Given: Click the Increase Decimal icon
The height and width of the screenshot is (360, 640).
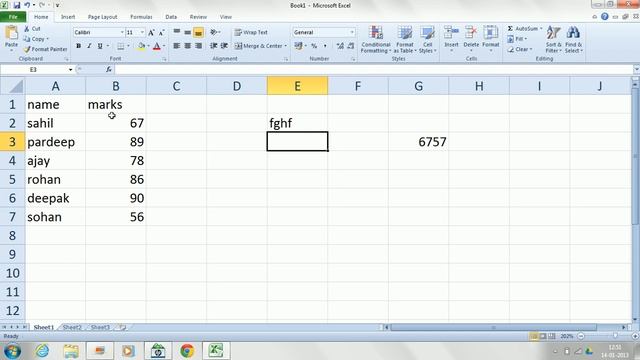Looking at the screenshot, I should pyautogui.click(x=340, y=46).
